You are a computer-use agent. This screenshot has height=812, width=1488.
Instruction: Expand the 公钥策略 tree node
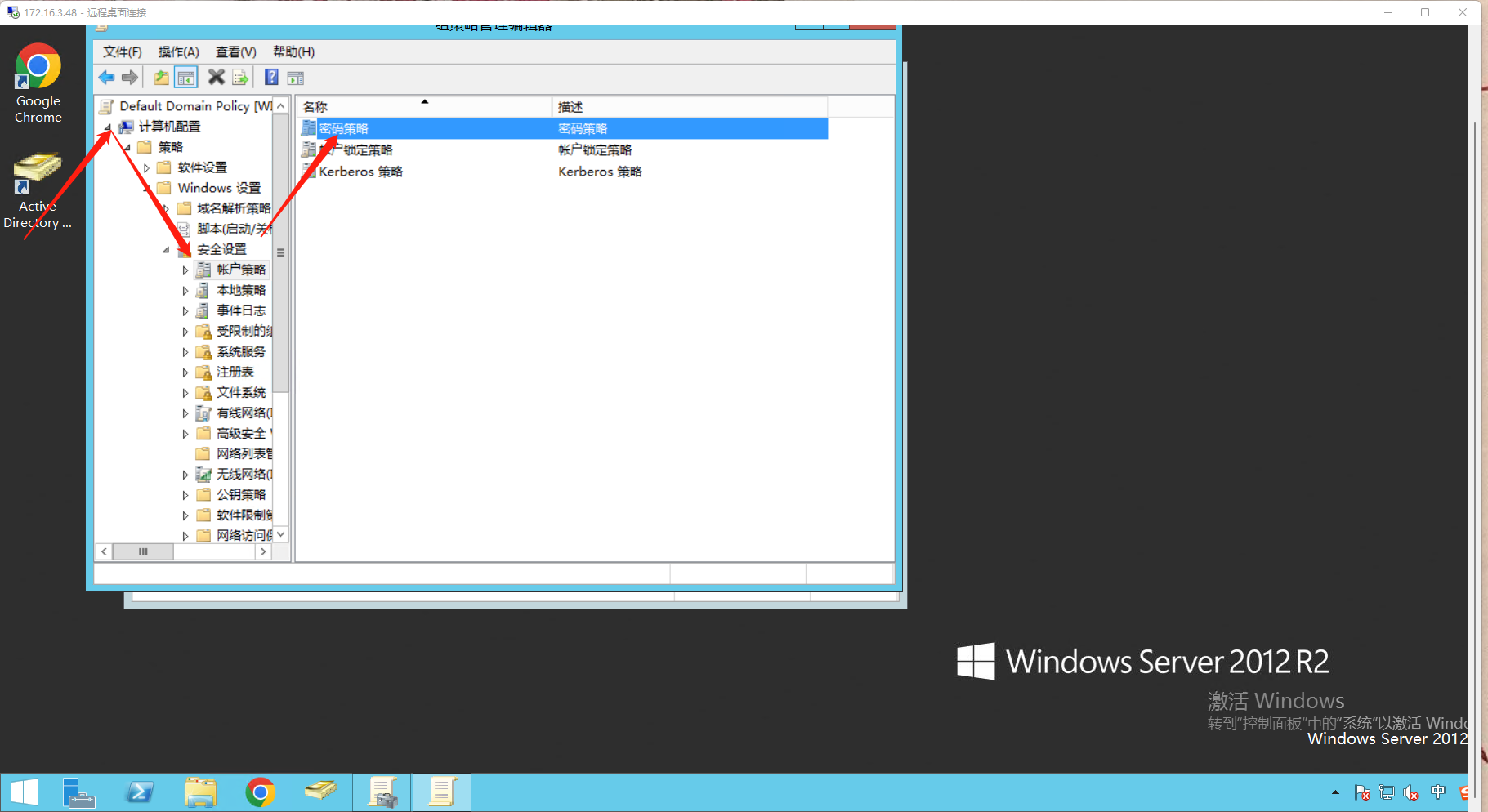(x=185, y=495)
